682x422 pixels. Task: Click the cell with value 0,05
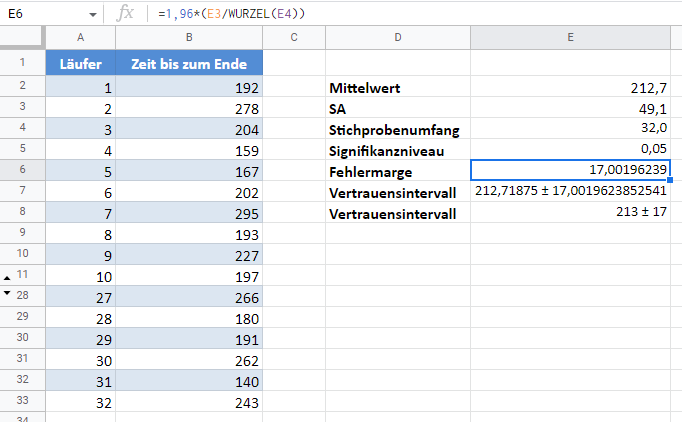[x=570, y=149]
